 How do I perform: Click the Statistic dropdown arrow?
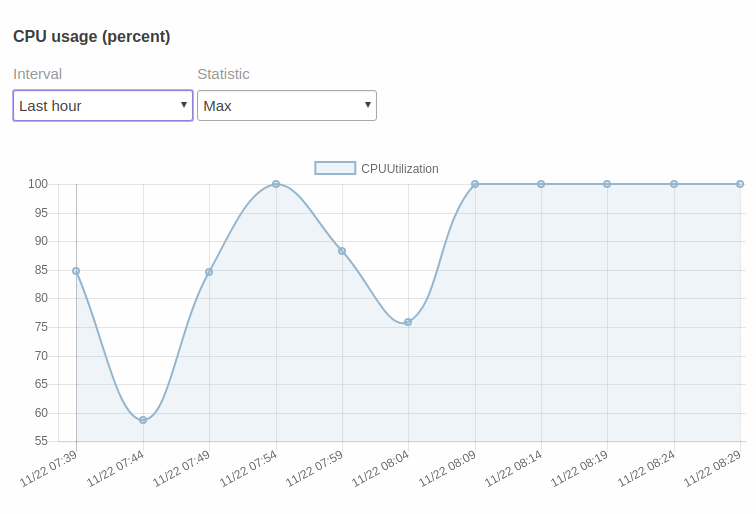coord(368,105)
